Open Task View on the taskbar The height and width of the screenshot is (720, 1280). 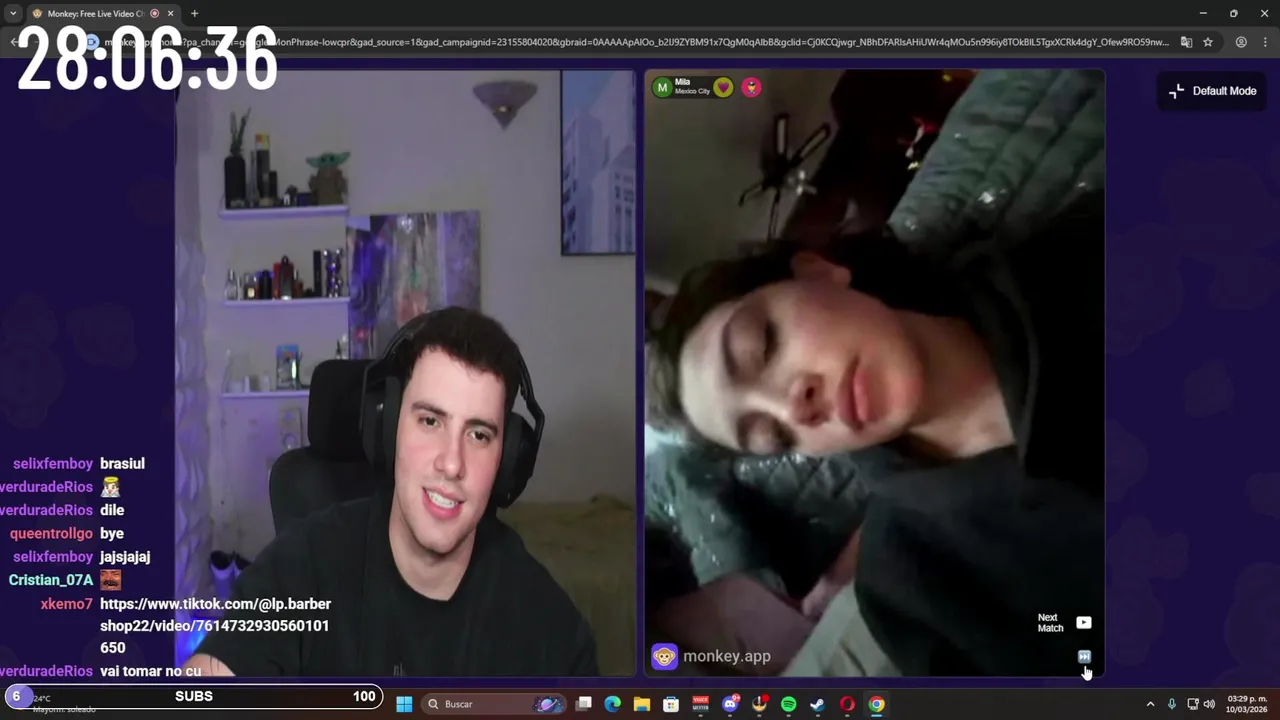coord(584,704)
